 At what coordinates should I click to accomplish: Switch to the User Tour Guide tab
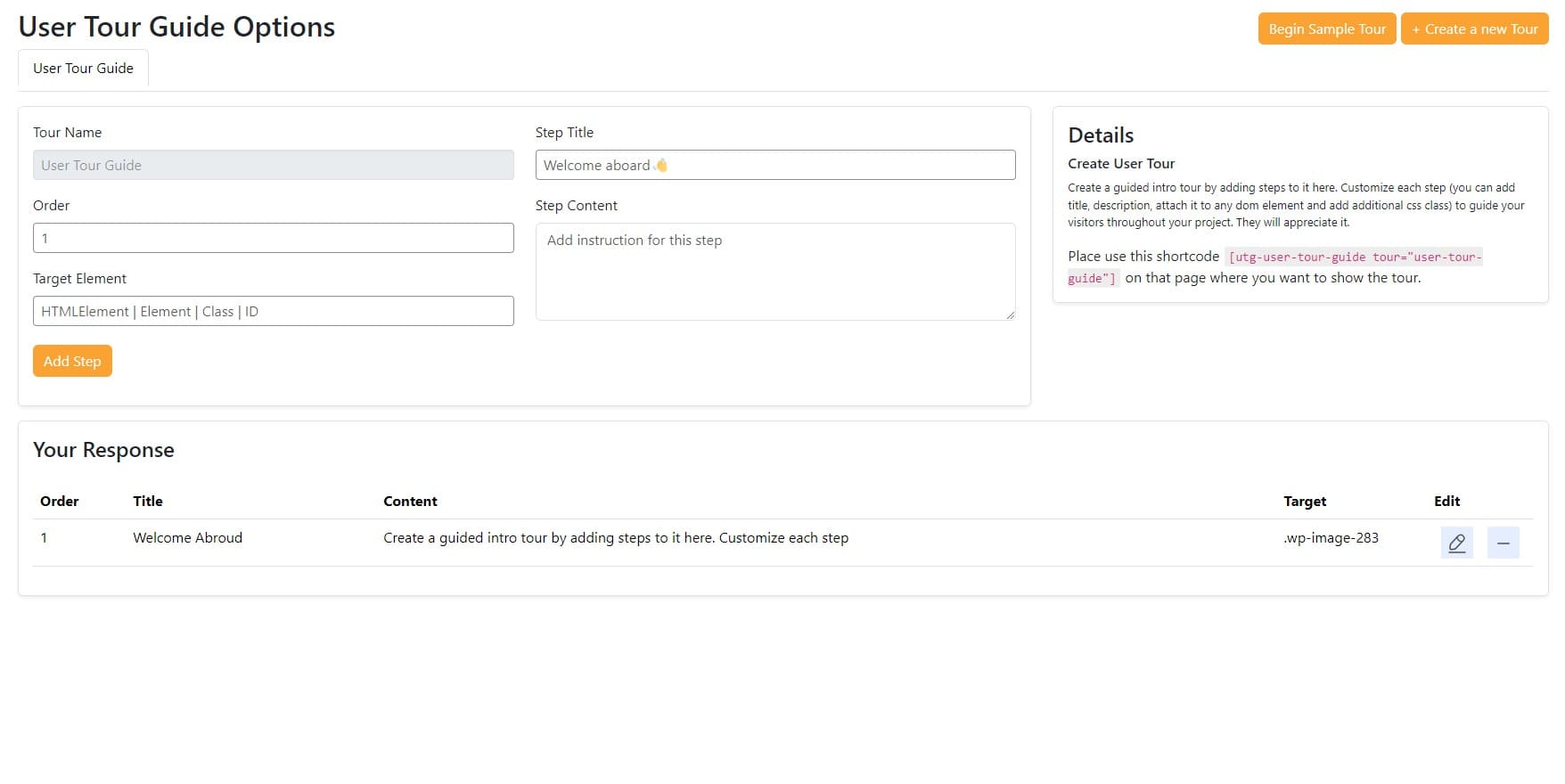pos(83,69)
